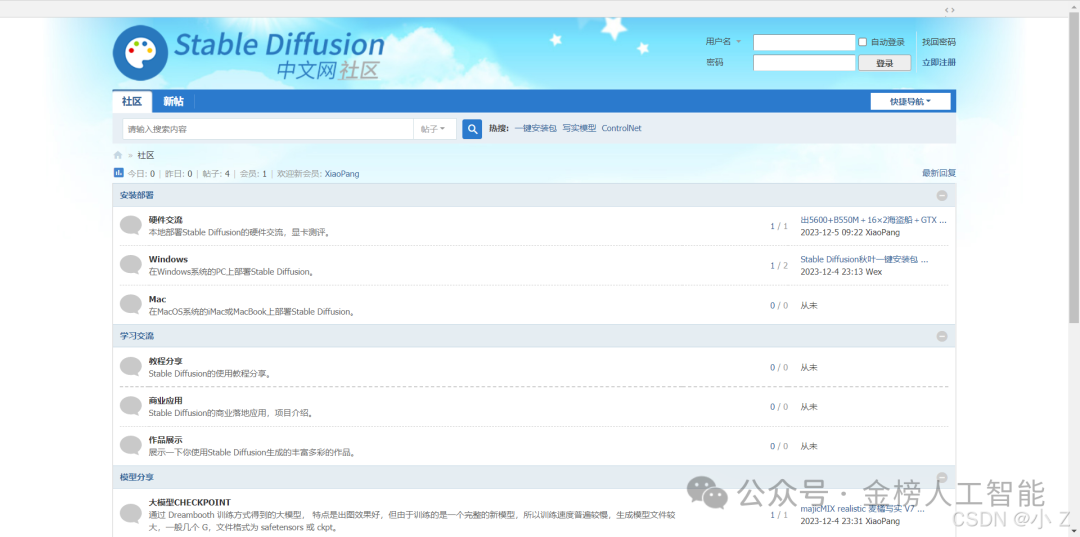Open the 用户名 login type dropdown

pos(723,42)
